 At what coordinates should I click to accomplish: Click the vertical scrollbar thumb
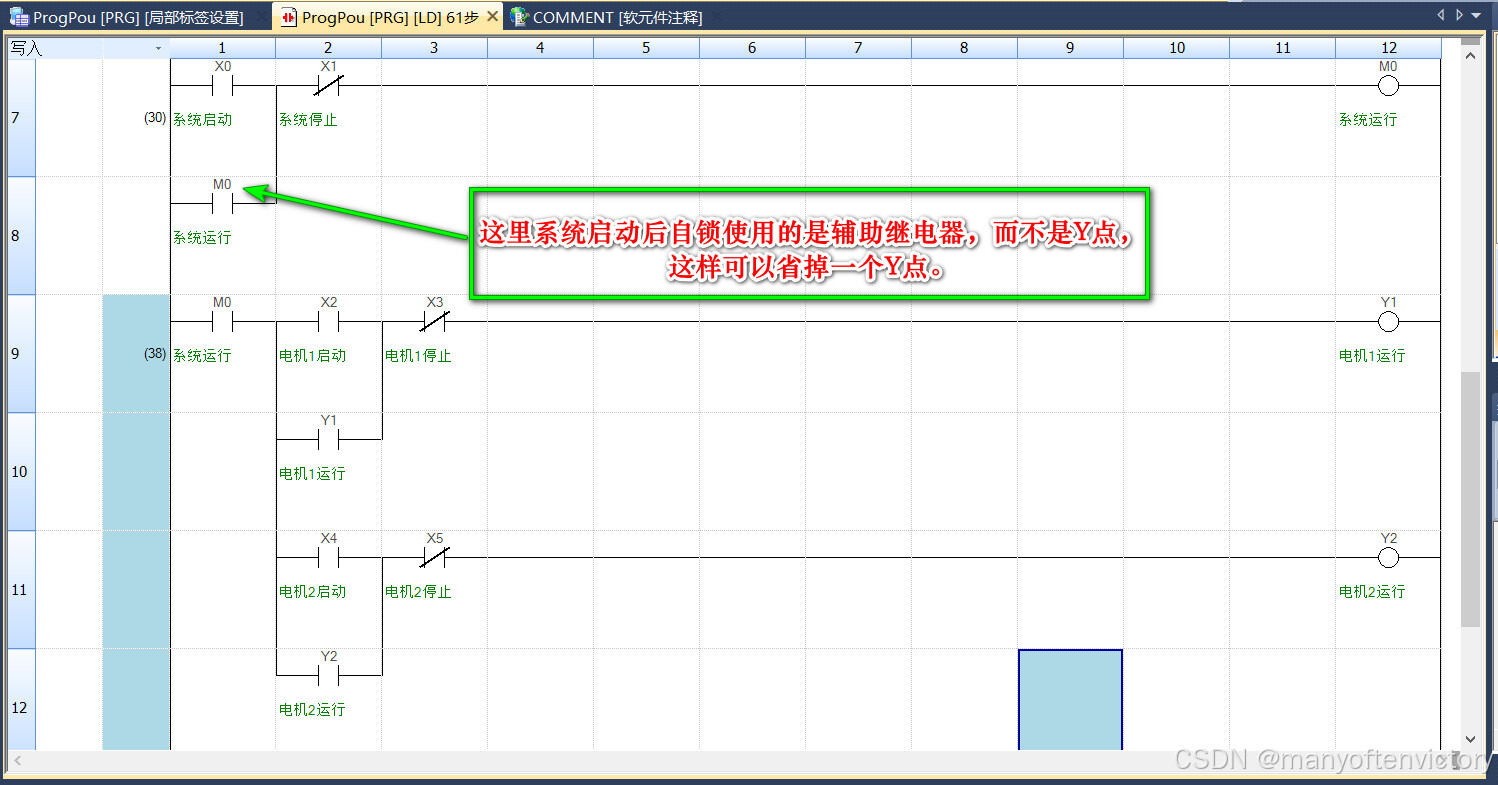[1470, 498]
